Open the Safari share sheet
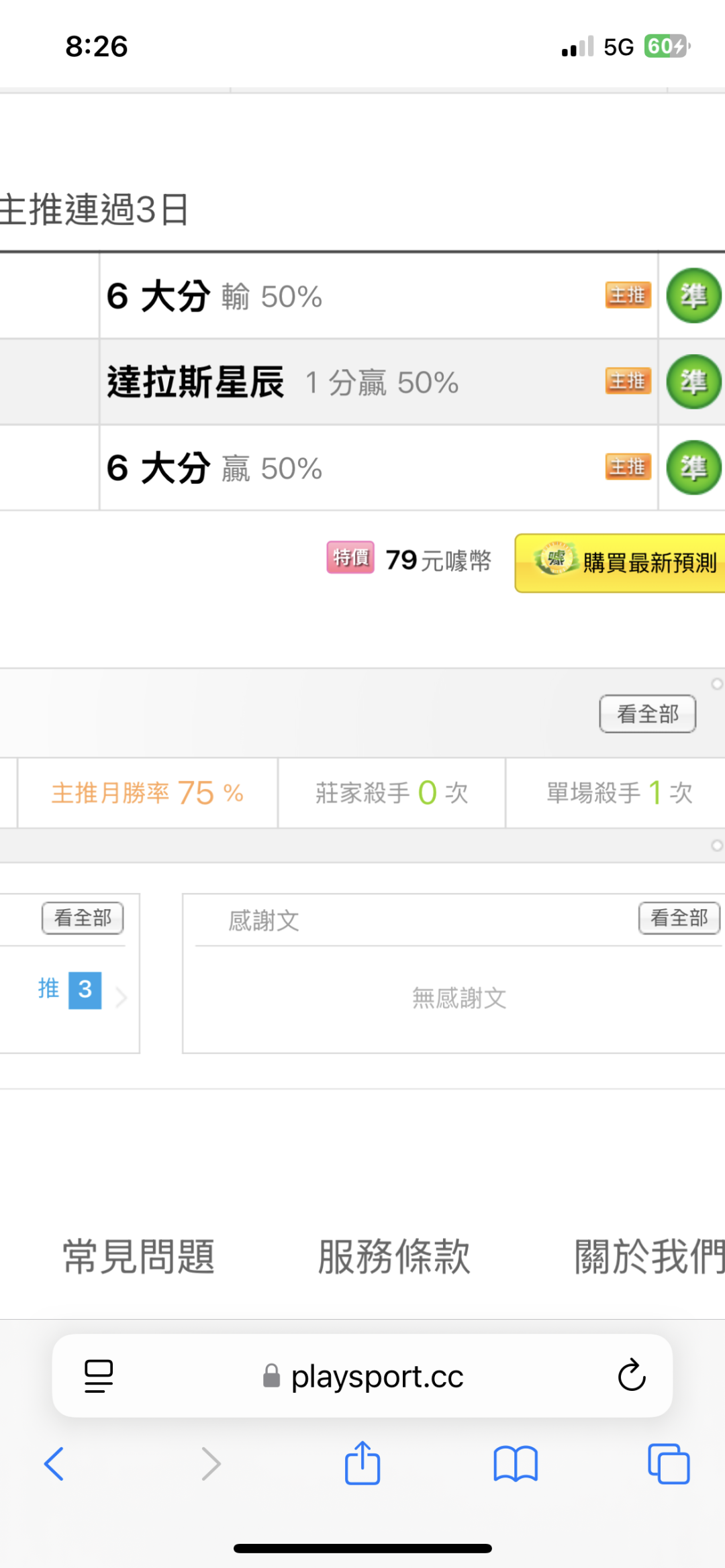 (x=362, y=1463)
